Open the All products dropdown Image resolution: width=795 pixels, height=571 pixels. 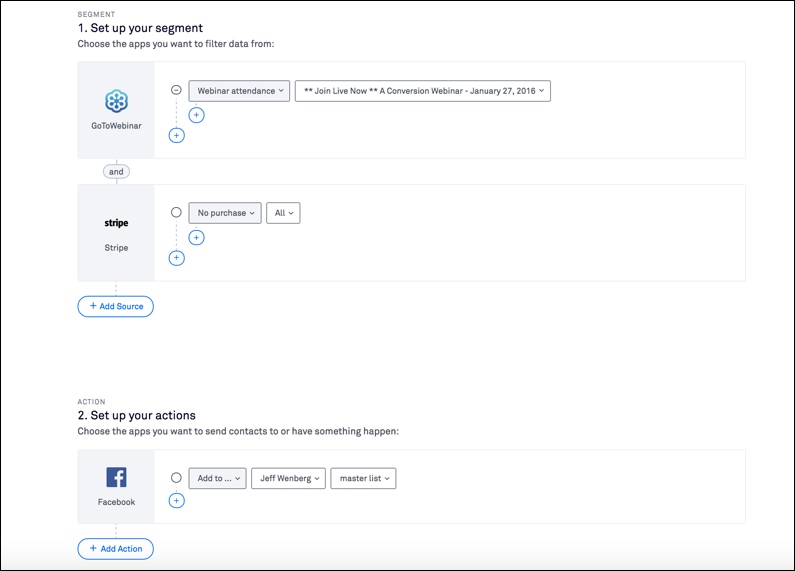click(x=283, y=213)
